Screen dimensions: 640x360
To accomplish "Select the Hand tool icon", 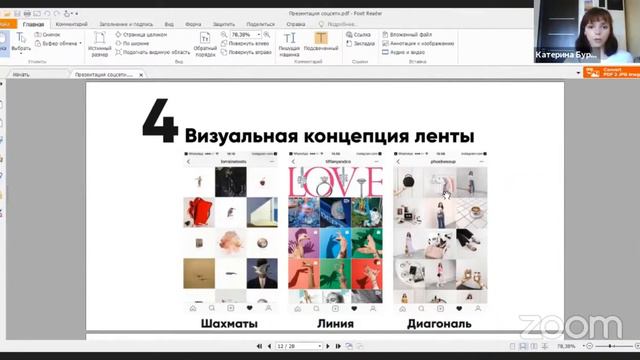I will coord(4,44).
